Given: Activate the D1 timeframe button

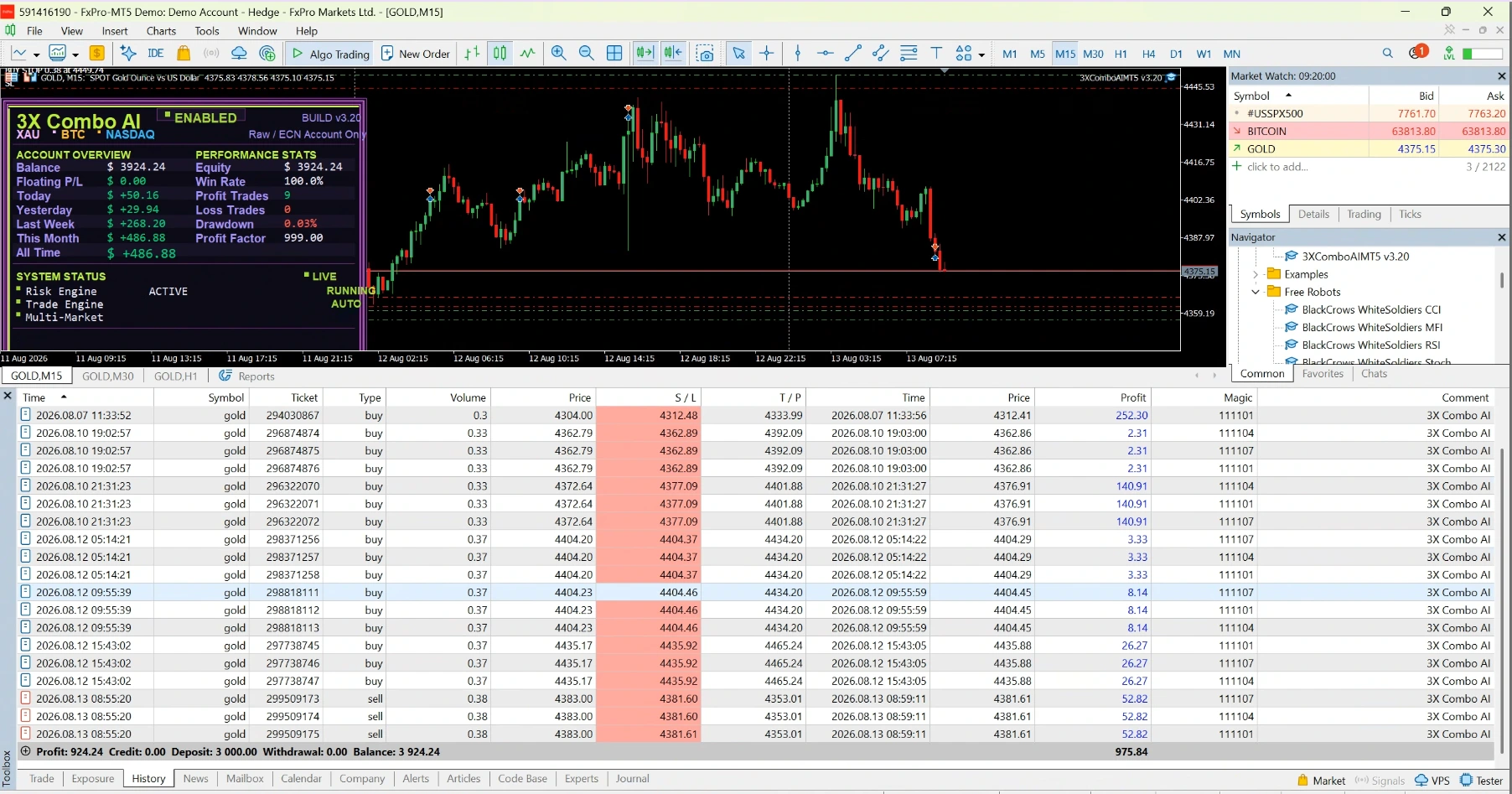Looking at the screenshot, I should [x=1176, y=54].
